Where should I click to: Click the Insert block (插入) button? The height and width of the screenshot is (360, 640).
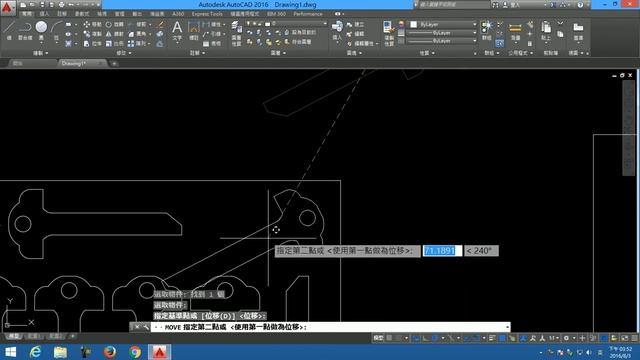point(337,31)
